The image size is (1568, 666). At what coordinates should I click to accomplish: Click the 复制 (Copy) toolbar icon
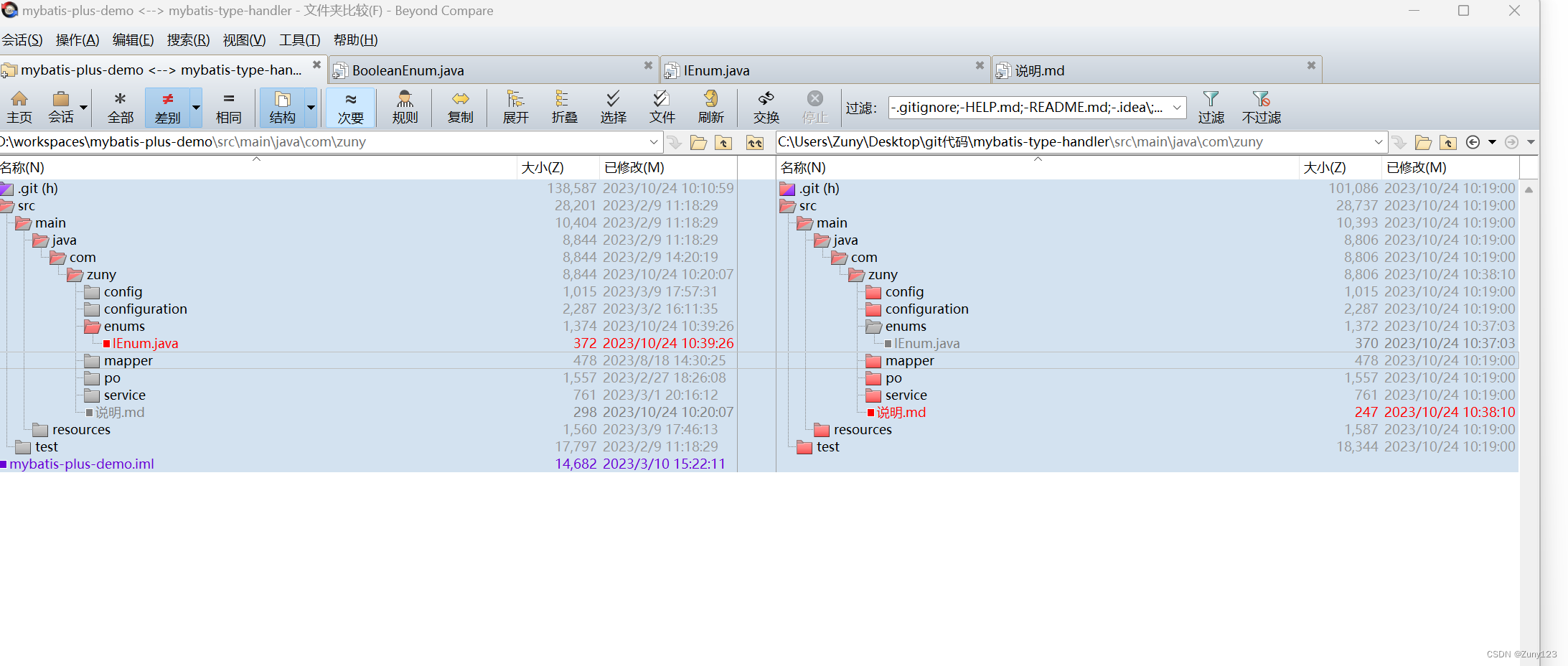(x=460, y=108)
